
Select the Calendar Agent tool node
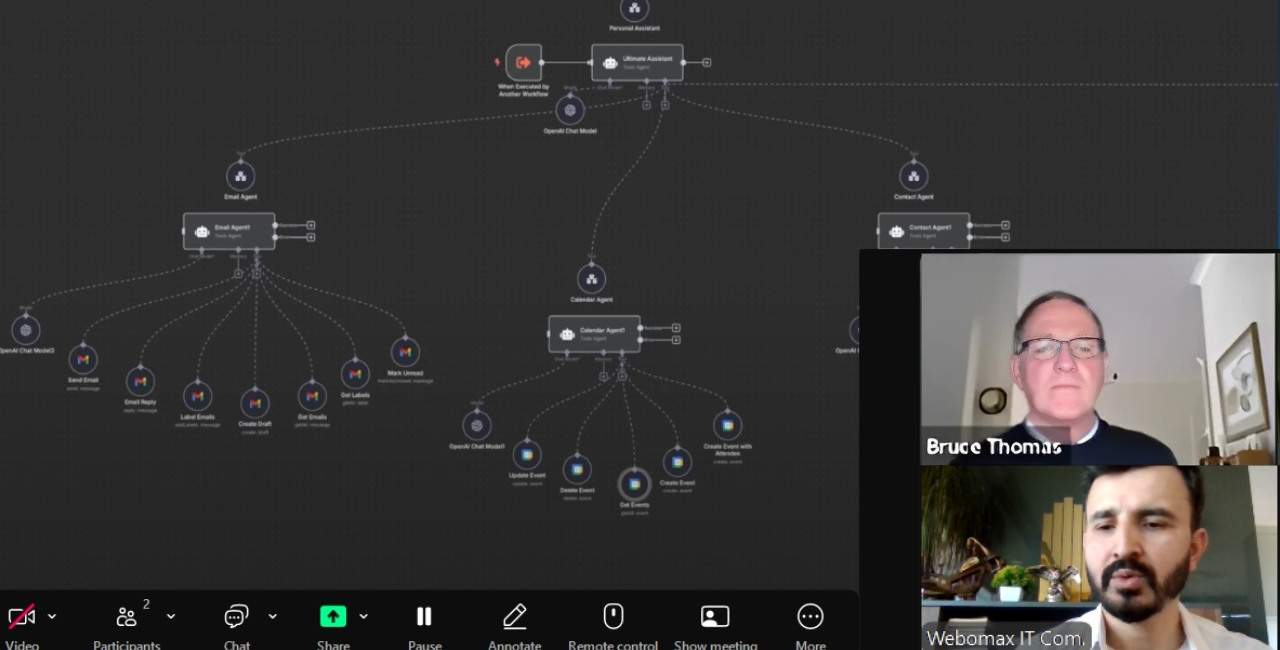click(x=591, y=279)
